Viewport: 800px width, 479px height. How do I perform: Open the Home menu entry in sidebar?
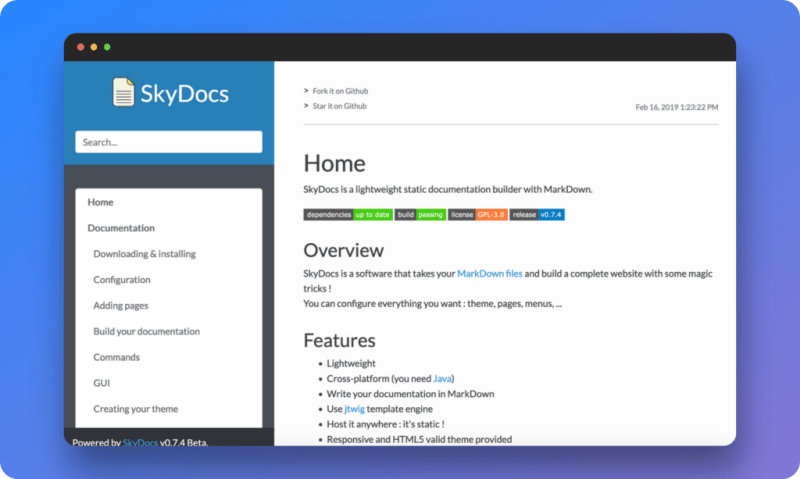(x=101, y=202)
